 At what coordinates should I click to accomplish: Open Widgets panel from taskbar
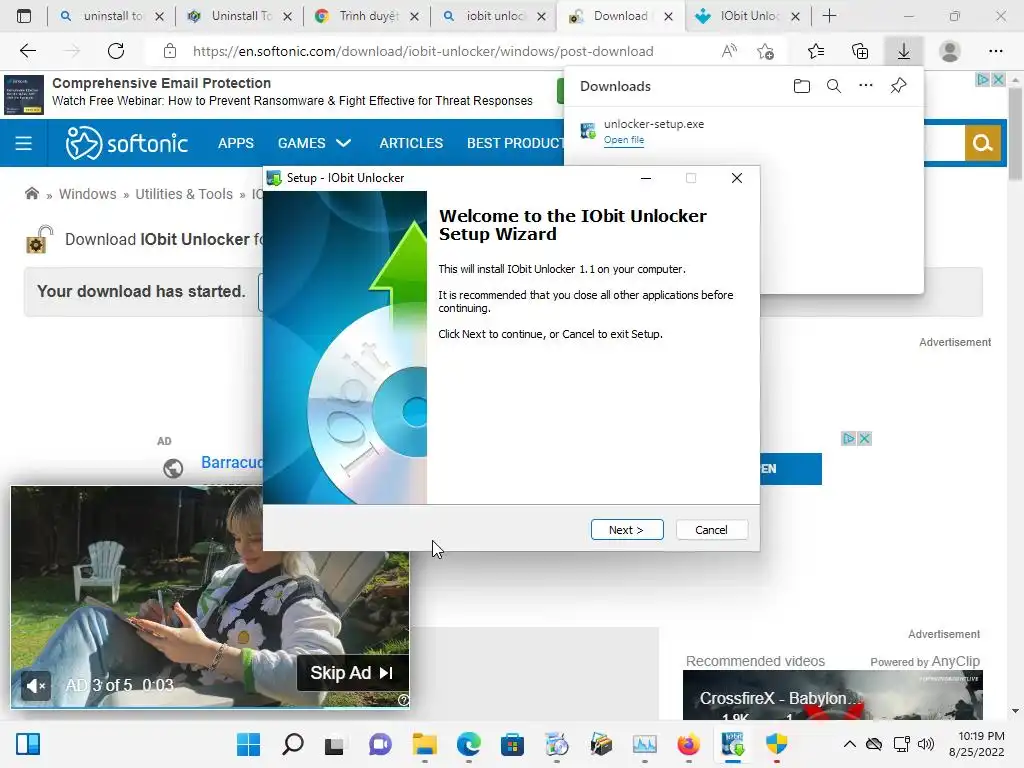28,744
